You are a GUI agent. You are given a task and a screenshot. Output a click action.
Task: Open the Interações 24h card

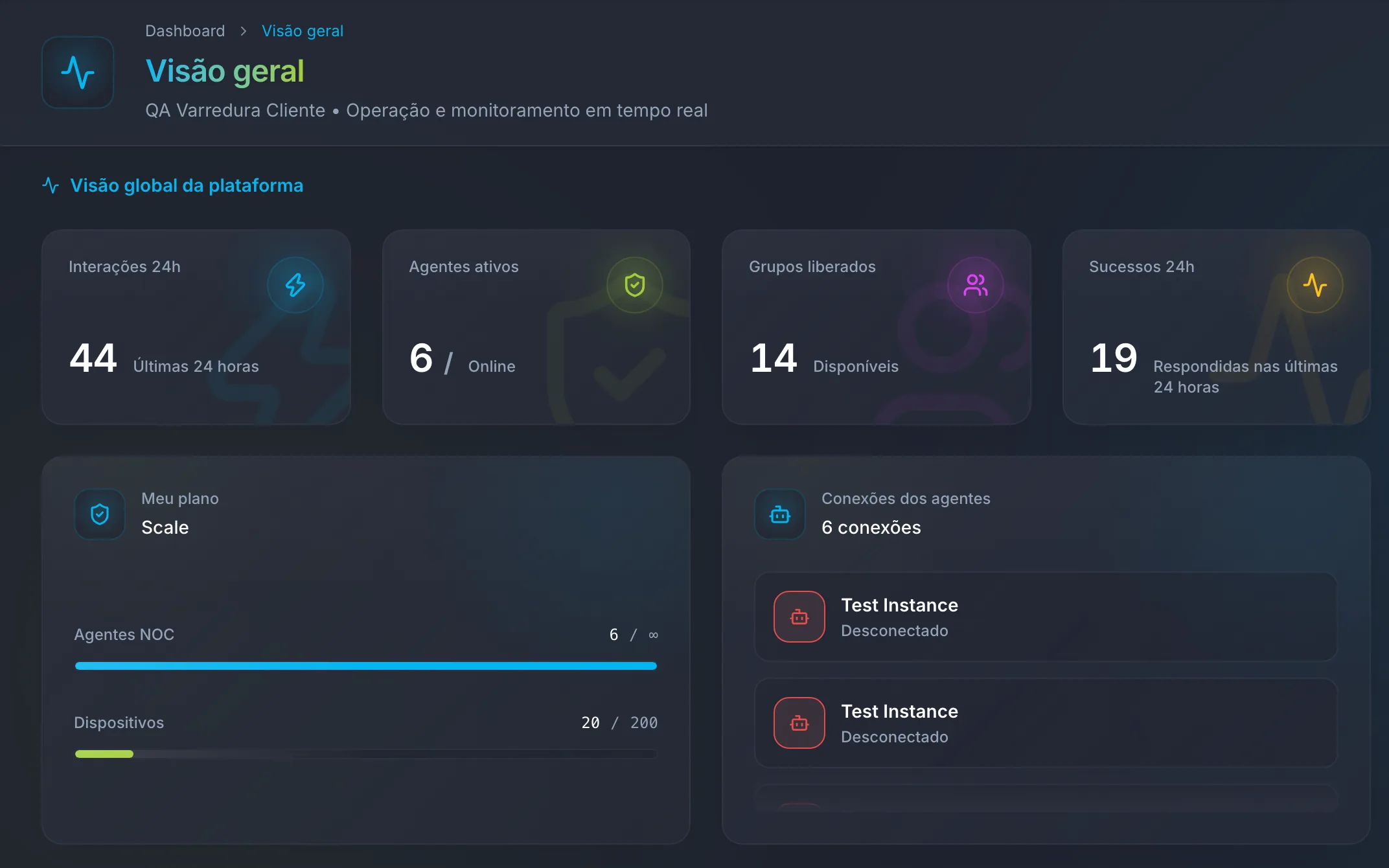(x=196, y=327)
